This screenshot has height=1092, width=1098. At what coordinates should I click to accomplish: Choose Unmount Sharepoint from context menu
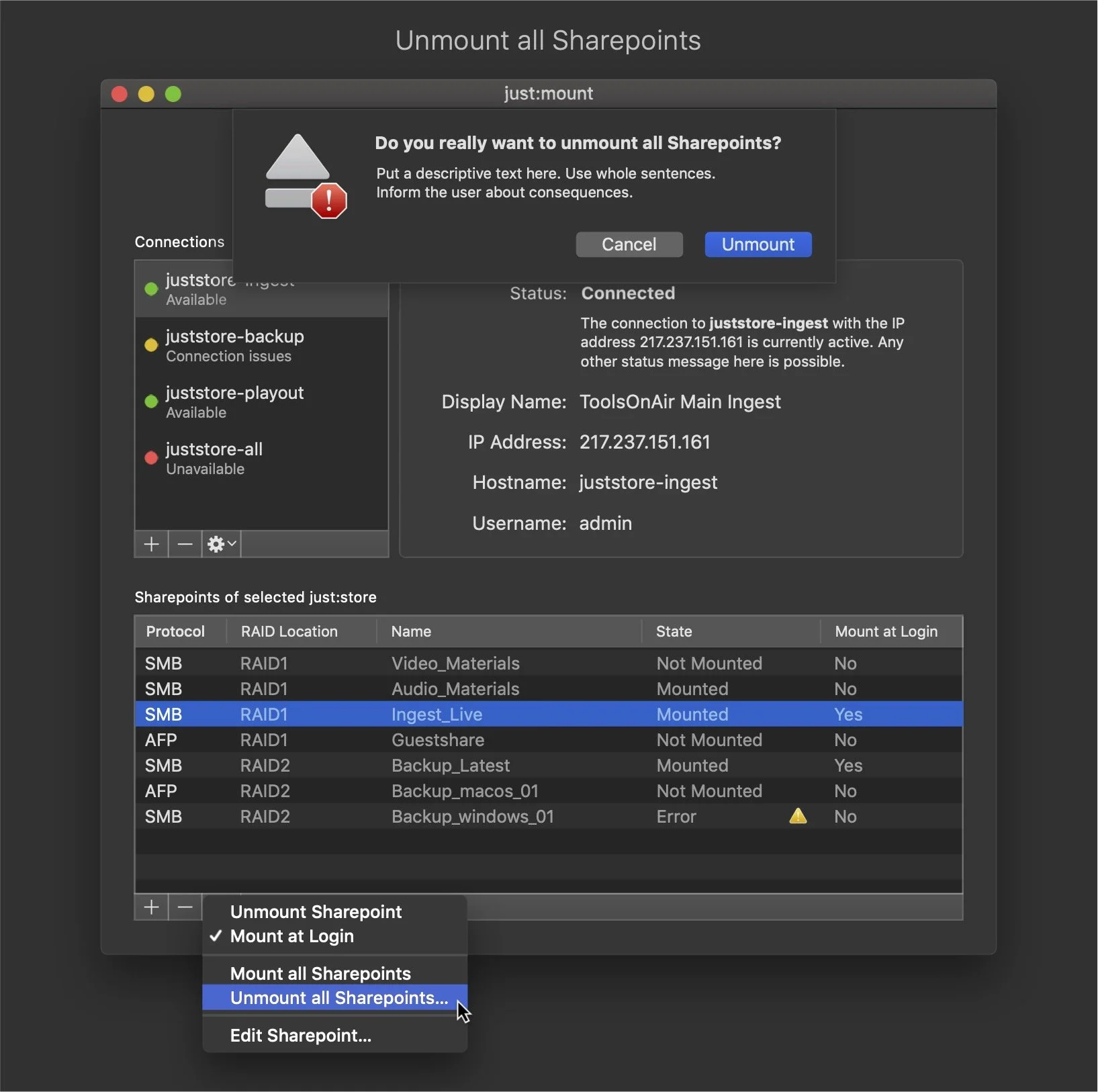(x=334, y=911)
